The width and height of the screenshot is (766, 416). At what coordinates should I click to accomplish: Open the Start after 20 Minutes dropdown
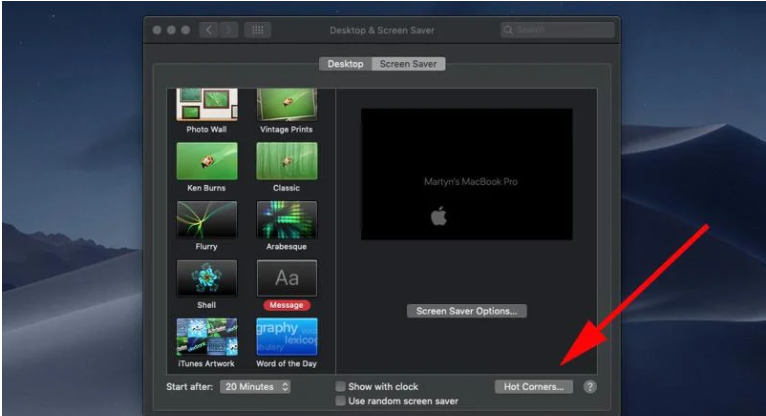point(255,387)
